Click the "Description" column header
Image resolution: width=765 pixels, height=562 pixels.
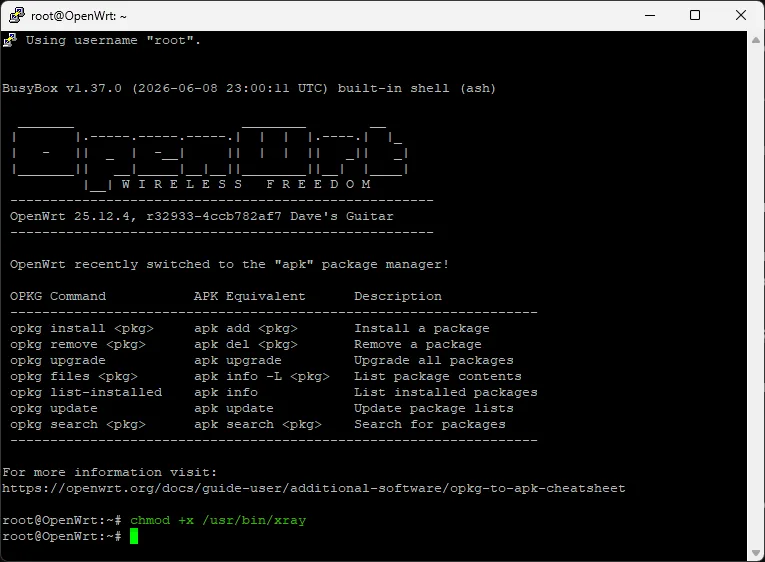(x=398, y=296)
